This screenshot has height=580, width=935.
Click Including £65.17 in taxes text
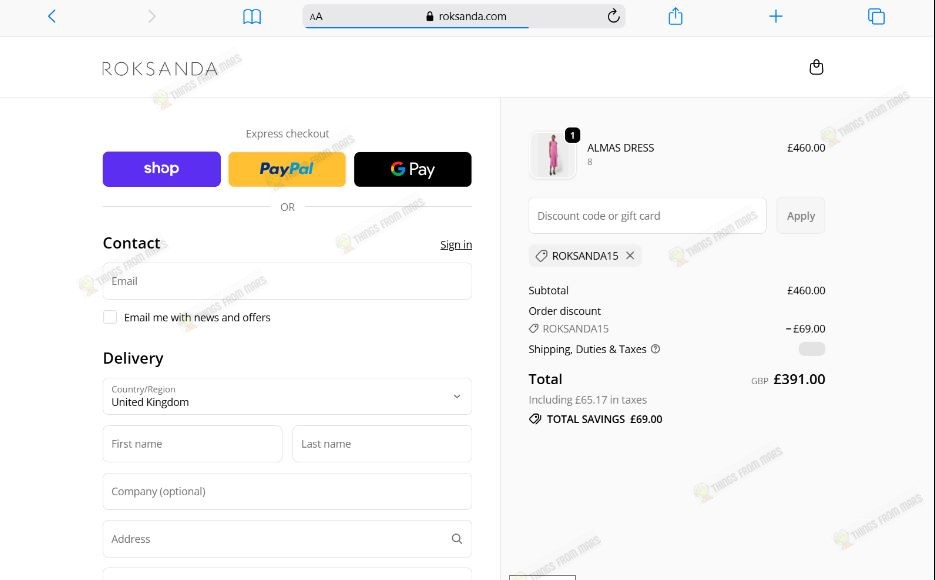pyautogui.click(x=587, y=400)
